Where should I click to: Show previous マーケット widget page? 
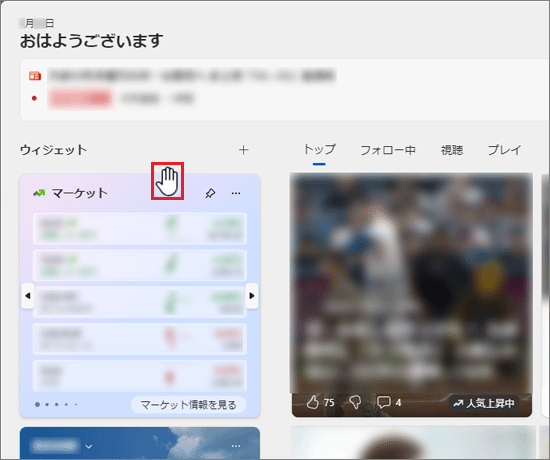tap(28, 296)
